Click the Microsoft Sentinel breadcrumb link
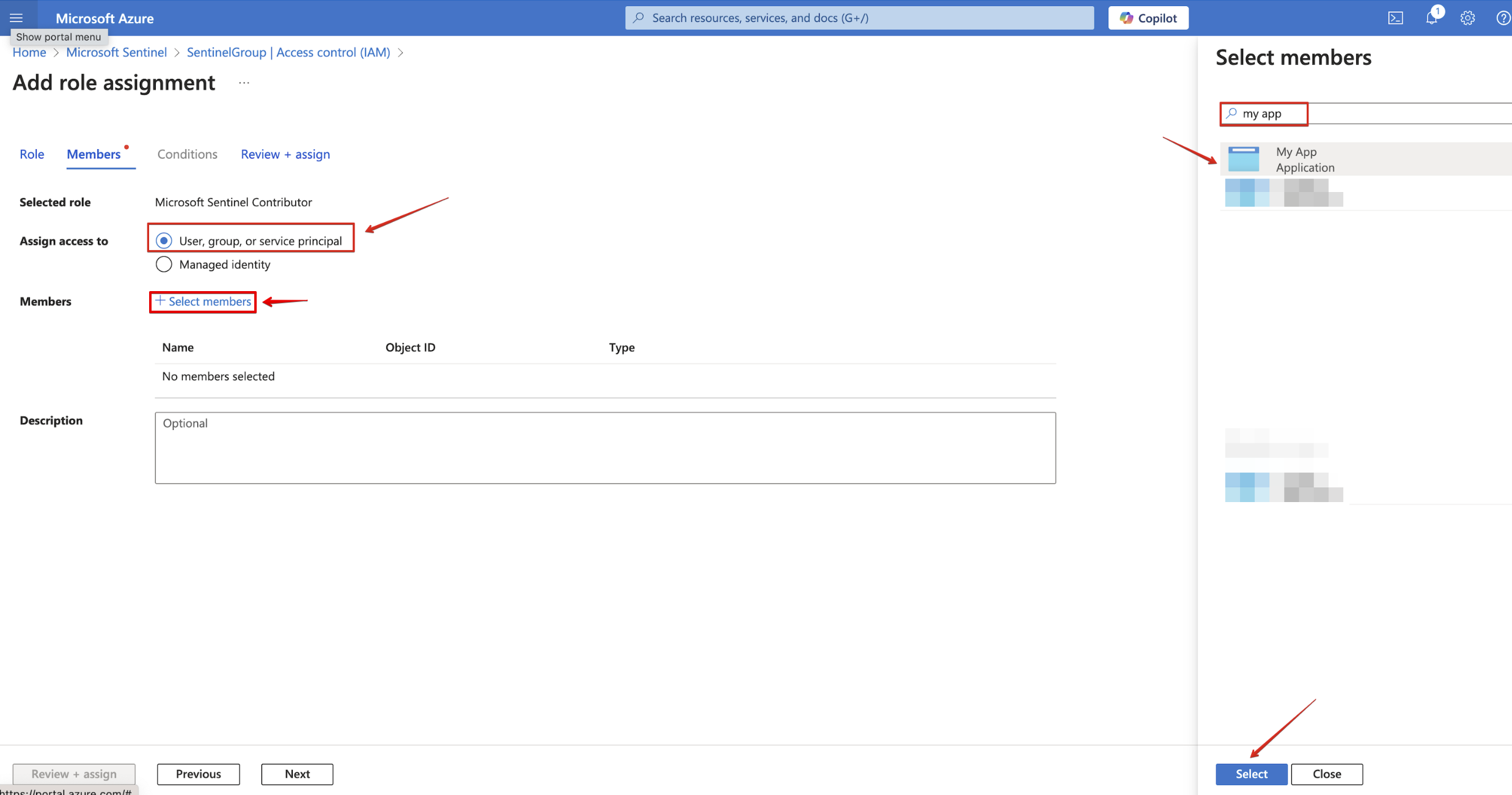 116,53
